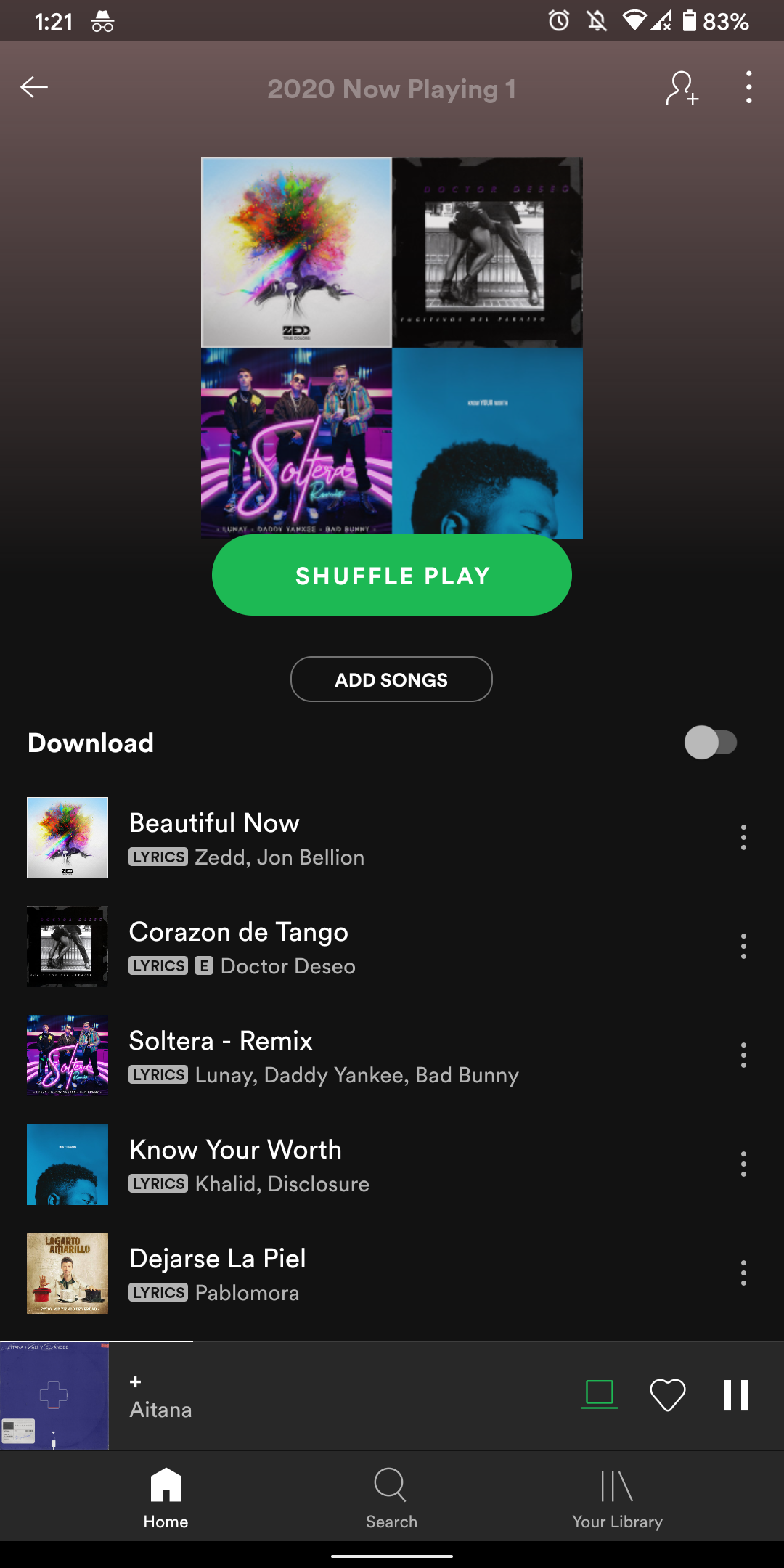
Task: Show options for Know Your Worth
Action: 743,1164
